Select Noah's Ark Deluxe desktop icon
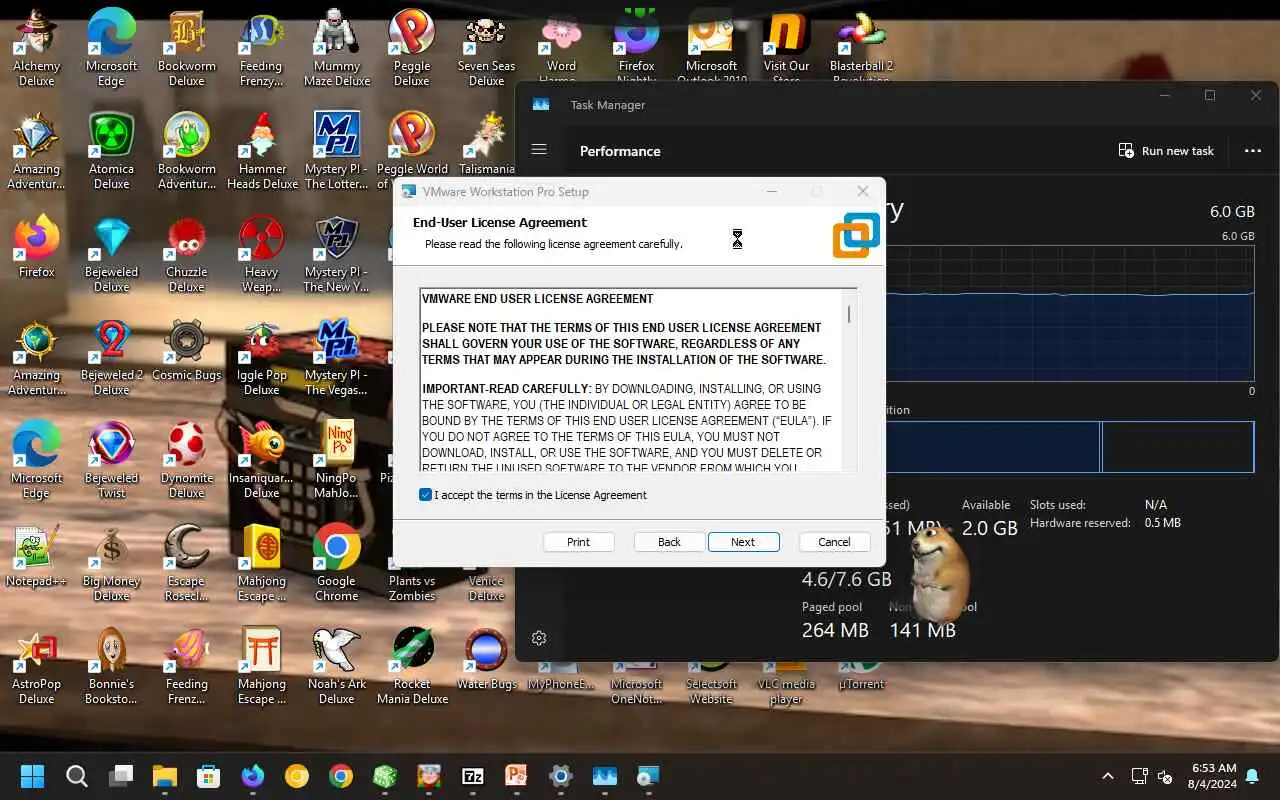 (336, 666)
